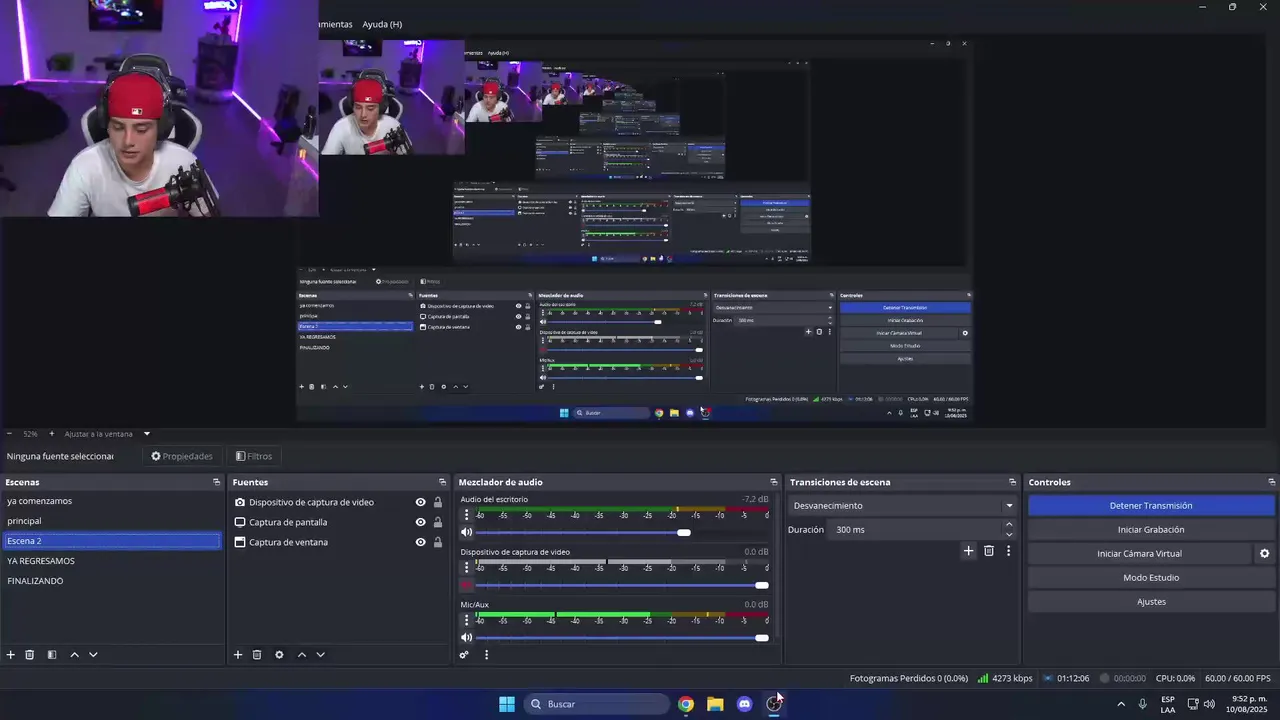Viewport: 1280px width, 720px height.
Task: Undock the Escenas panel
Action: point(216,482)
